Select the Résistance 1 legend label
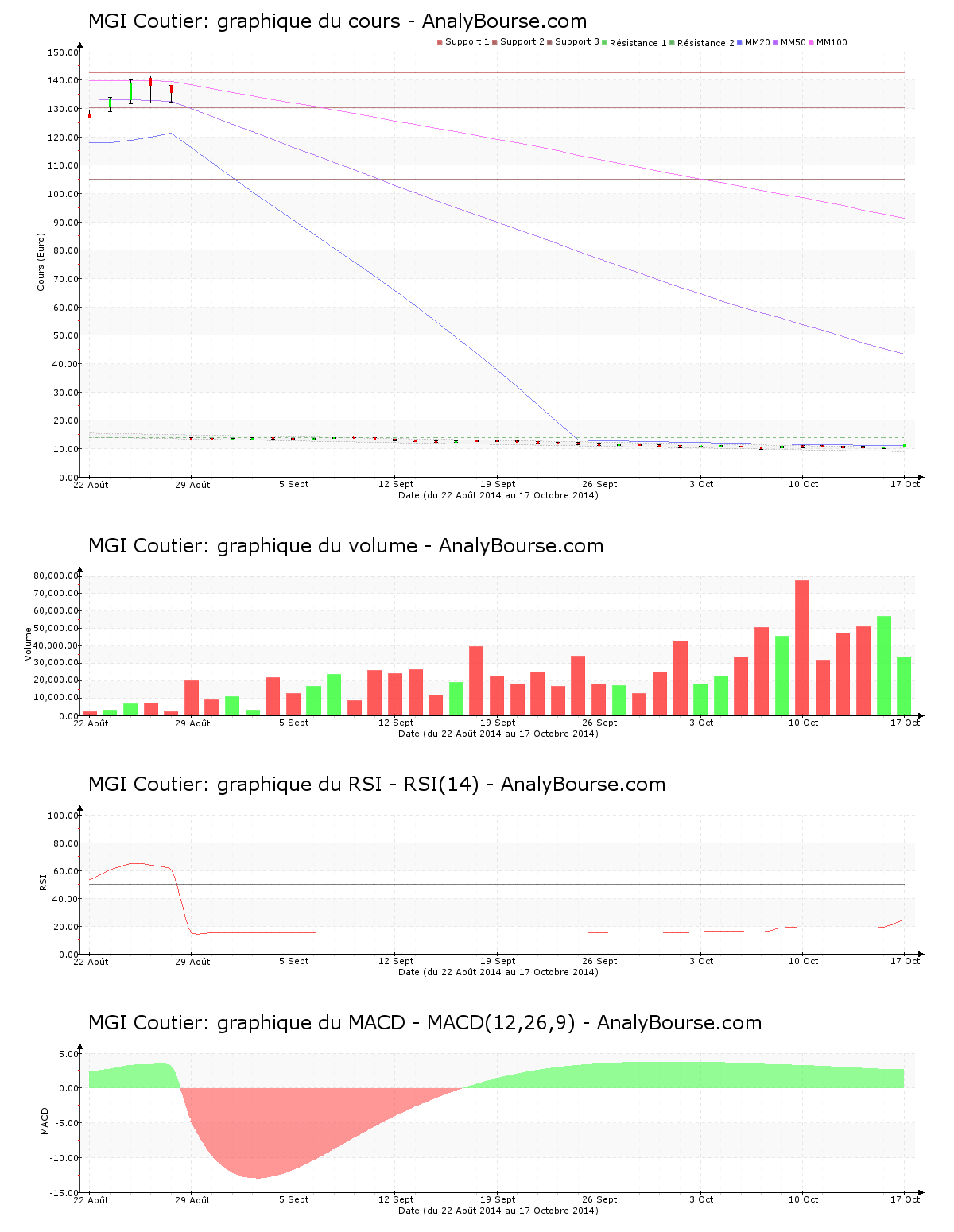 point(638,43)
